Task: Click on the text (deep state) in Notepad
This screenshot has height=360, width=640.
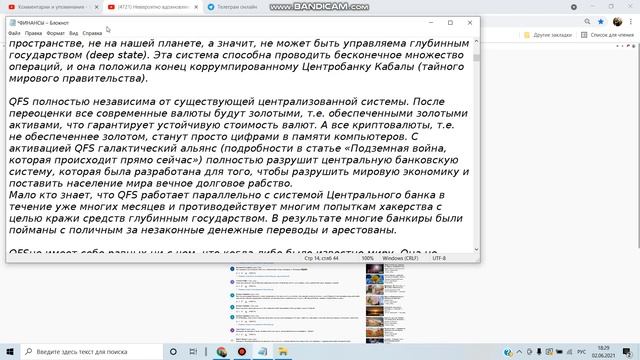Action: point(116,55)
